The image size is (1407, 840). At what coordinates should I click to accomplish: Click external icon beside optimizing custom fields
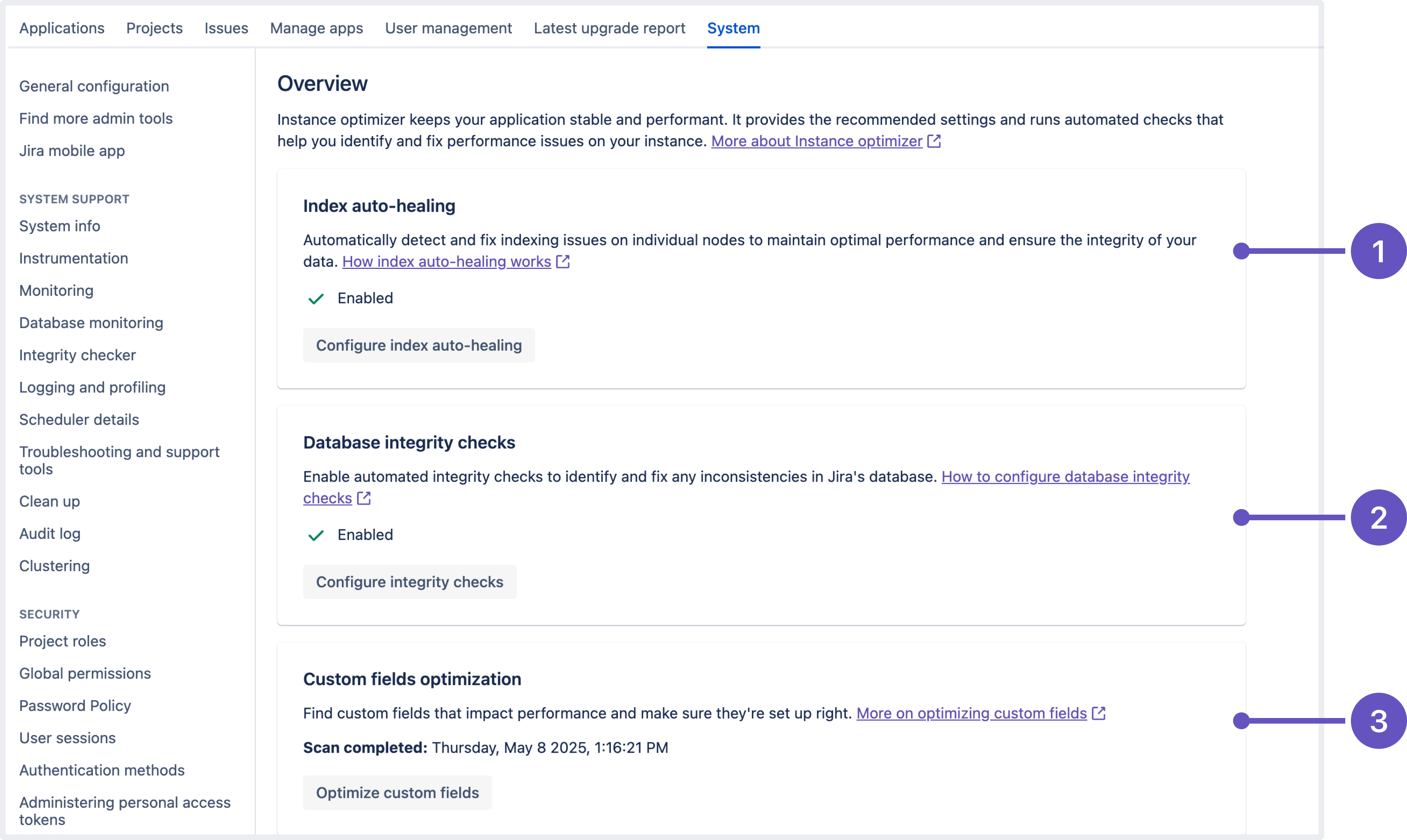coord(1098,713)
